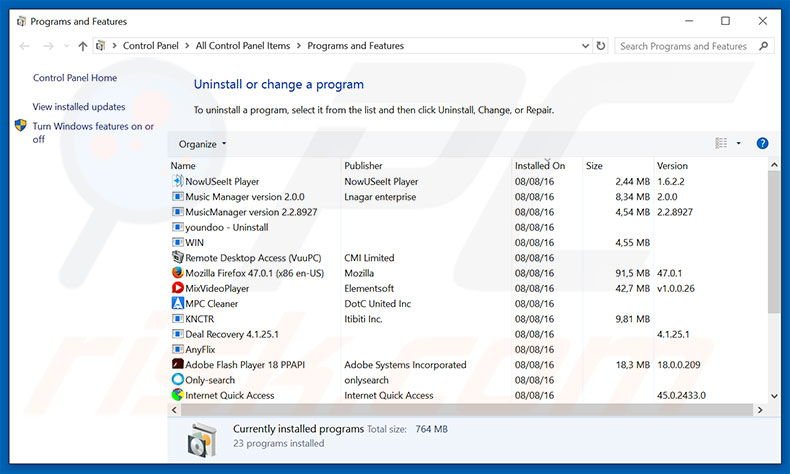The width and height of the screenshot is (790, 474).
Task: Click the WIN program icon
Action: coord(177,242)
